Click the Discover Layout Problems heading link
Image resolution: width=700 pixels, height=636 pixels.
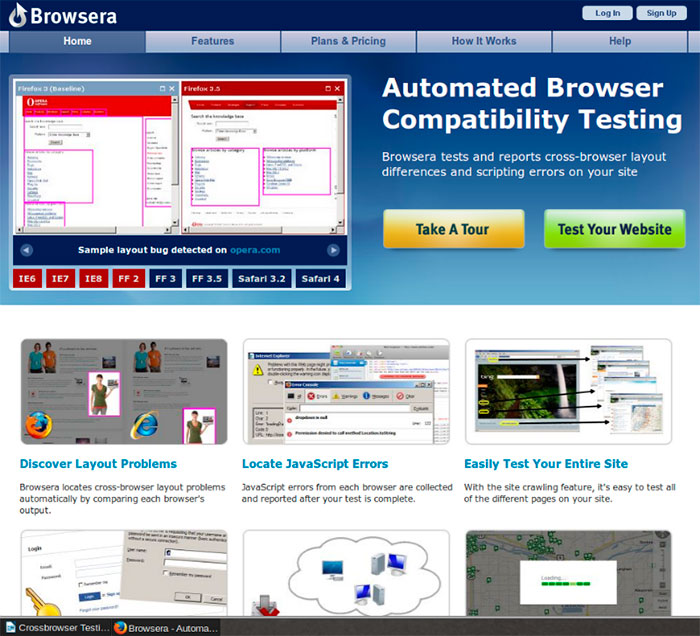98,464
